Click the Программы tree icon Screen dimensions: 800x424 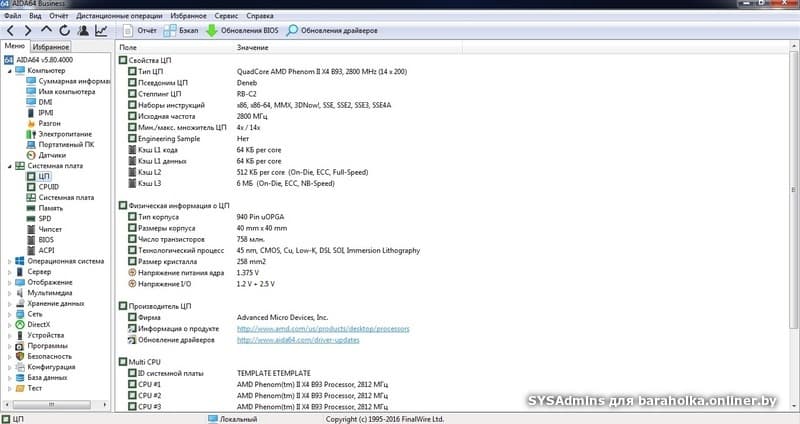click(x=20, y=346)
